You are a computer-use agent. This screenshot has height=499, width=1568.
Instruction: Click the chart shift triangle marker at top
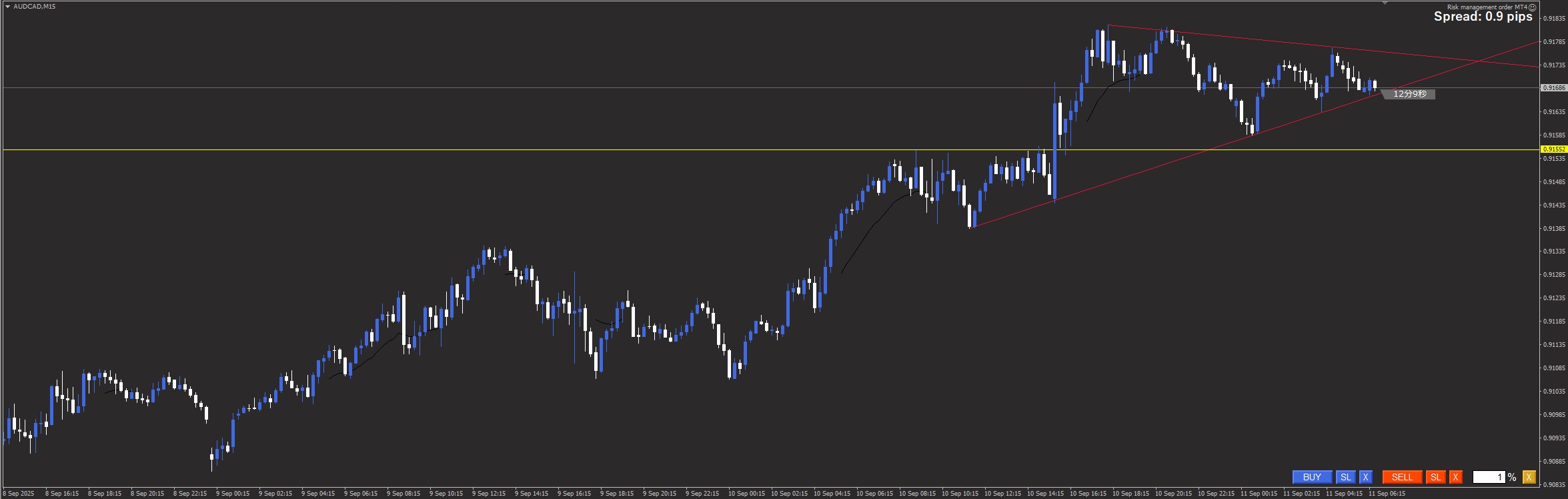pyautogui.click(x=1385, y=3)
